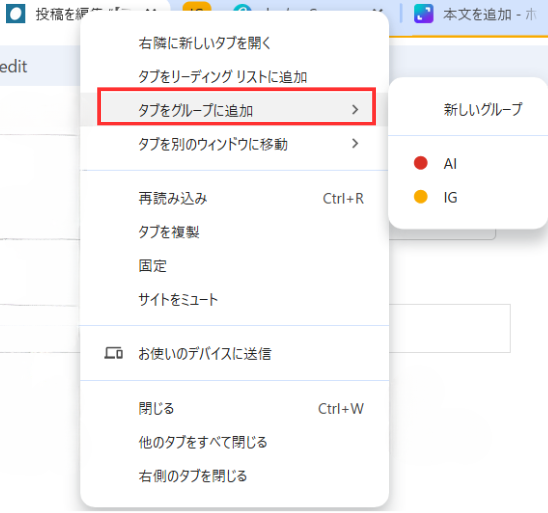Image resolution: width=548 pixels, height=513 pixels.
Task: Add tab to the AI group
Action: click(x=468, y=163)
